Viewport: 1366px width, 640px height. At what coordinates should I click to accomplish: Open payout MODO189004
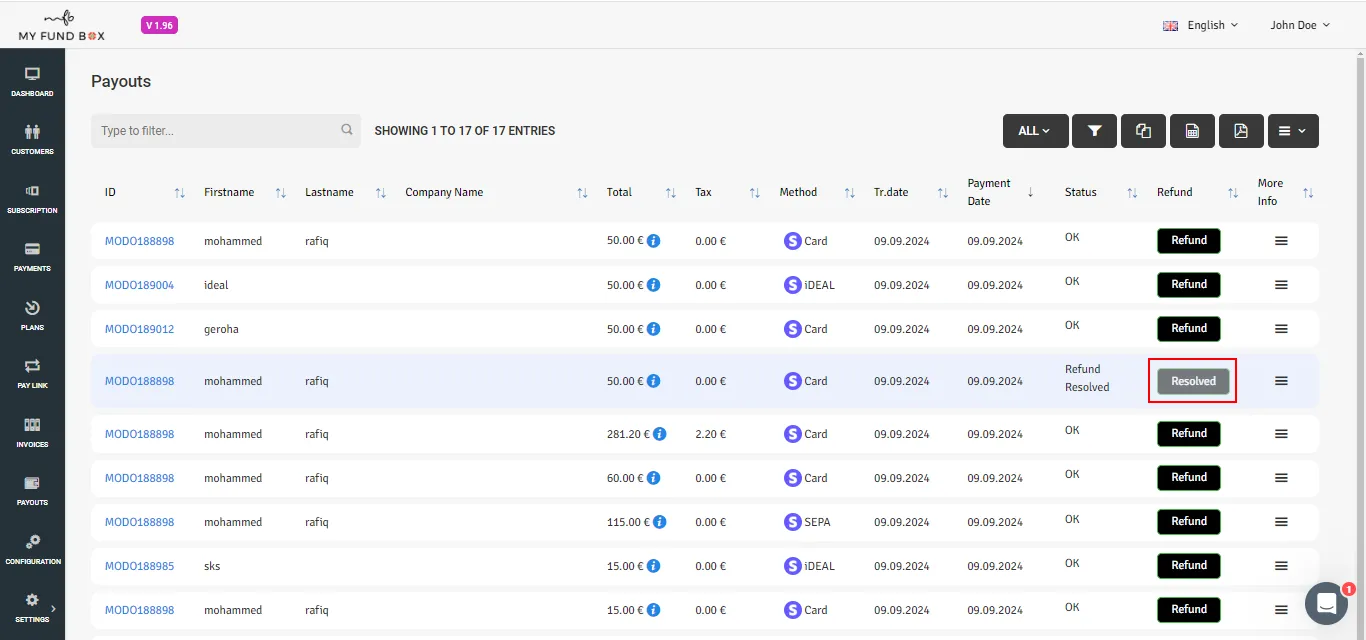coord(139,285)
